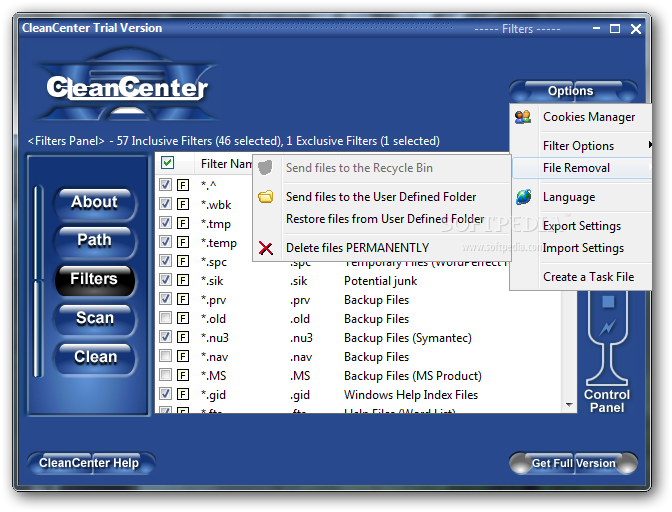Image resolution: width=672 pixels, height=512 pixels.
Task: Open the Control Panel goblet icon
Action: (x=607, y=338)
